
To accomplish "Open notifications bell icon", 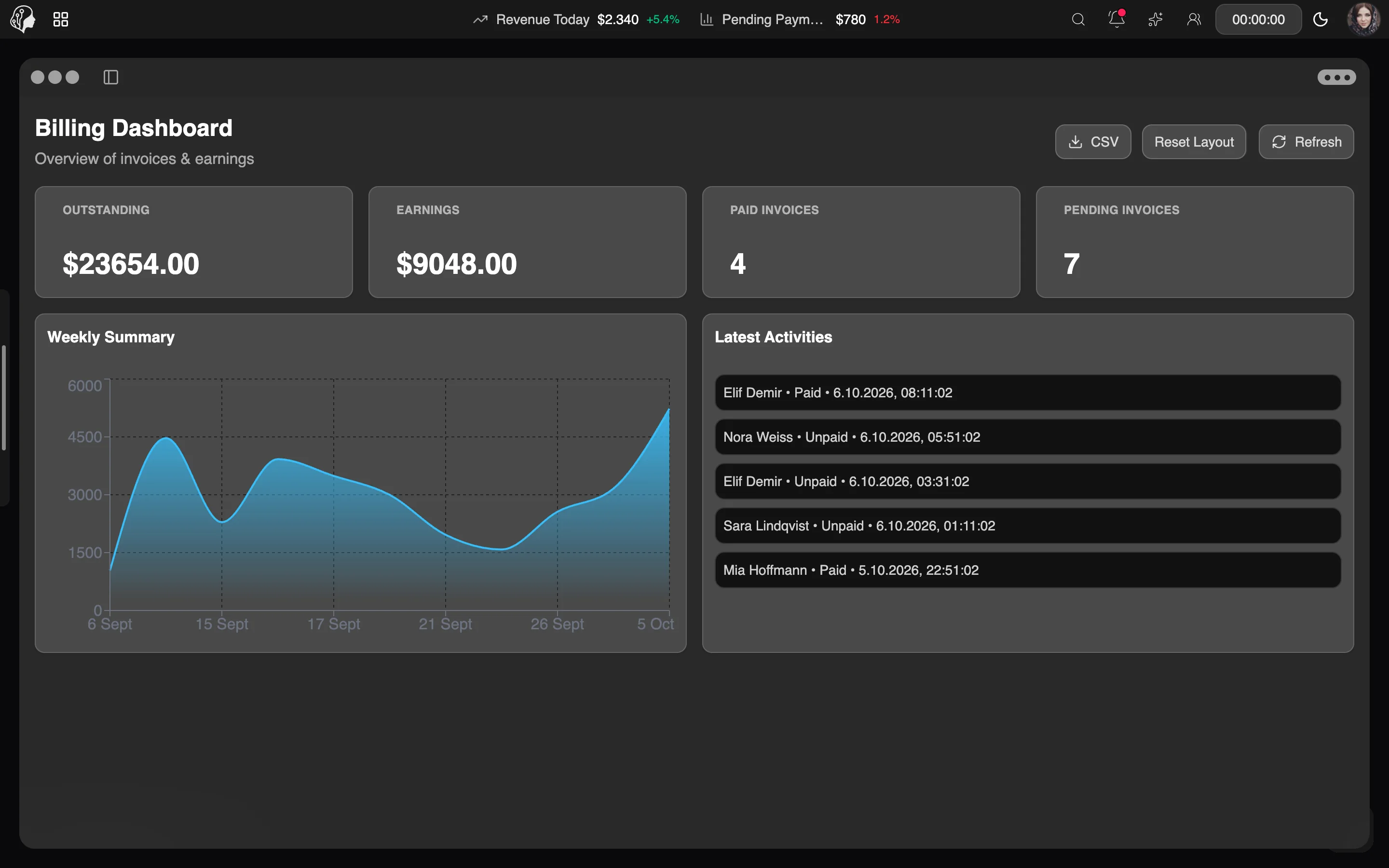I will click(1117, 19).
